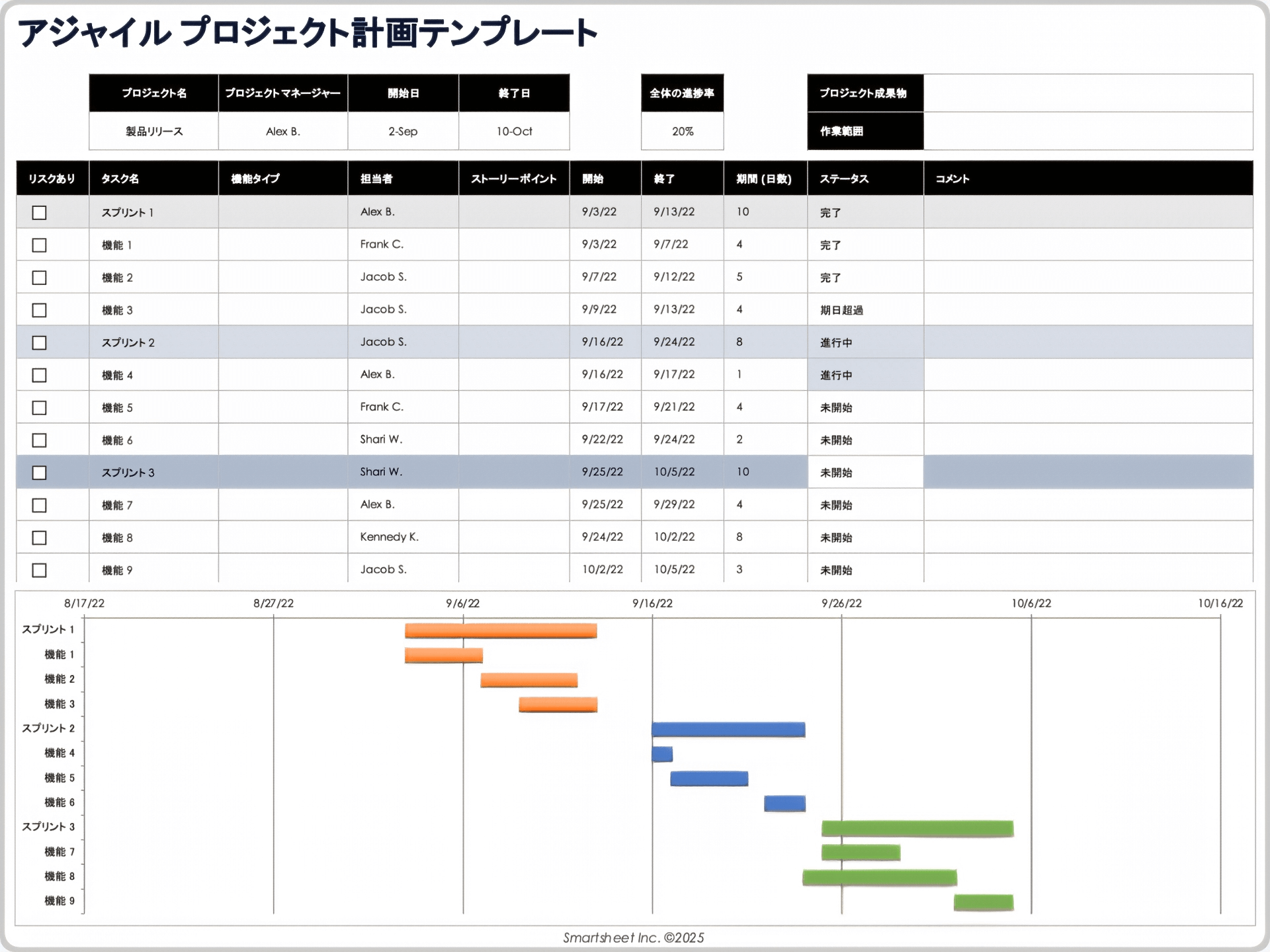
Task: Check the risk box for 機能 1
Action: [40, 245]
